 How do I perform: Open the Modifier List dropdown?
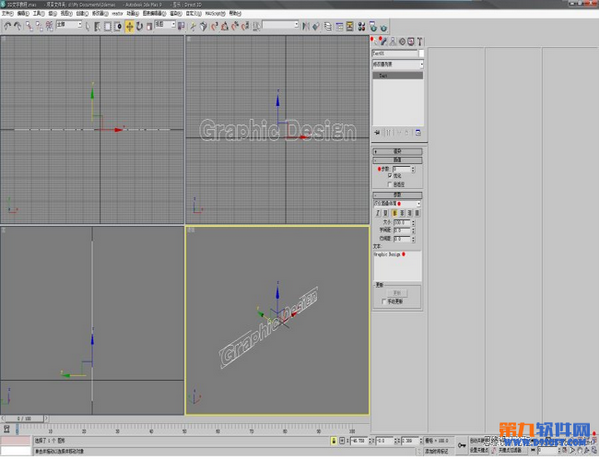(398, 64)
